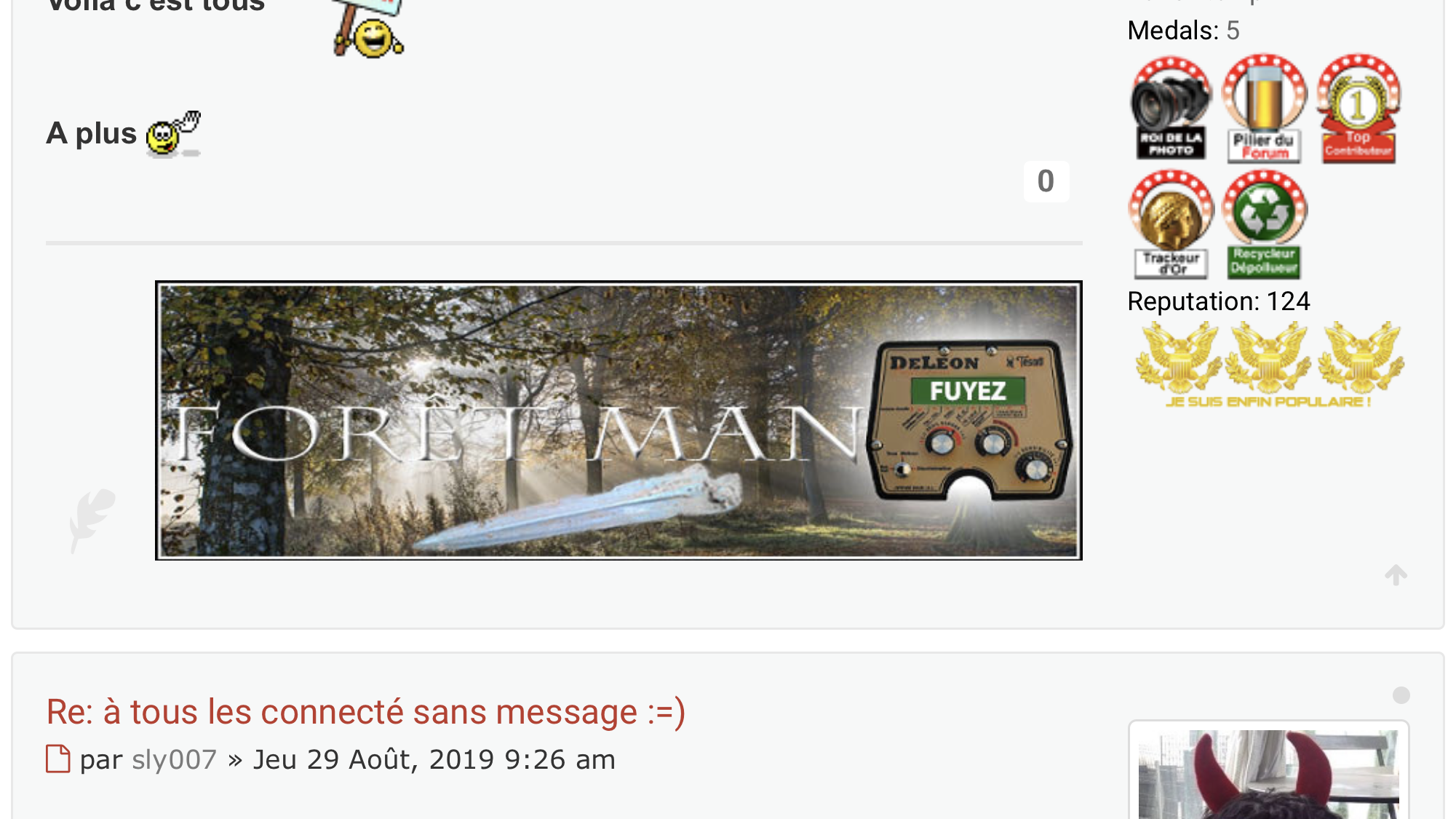The width and height of the screenshot is (1456, 819).
Task: Click the Pilier du Forum beer medal
Action: click(1265, 108)
